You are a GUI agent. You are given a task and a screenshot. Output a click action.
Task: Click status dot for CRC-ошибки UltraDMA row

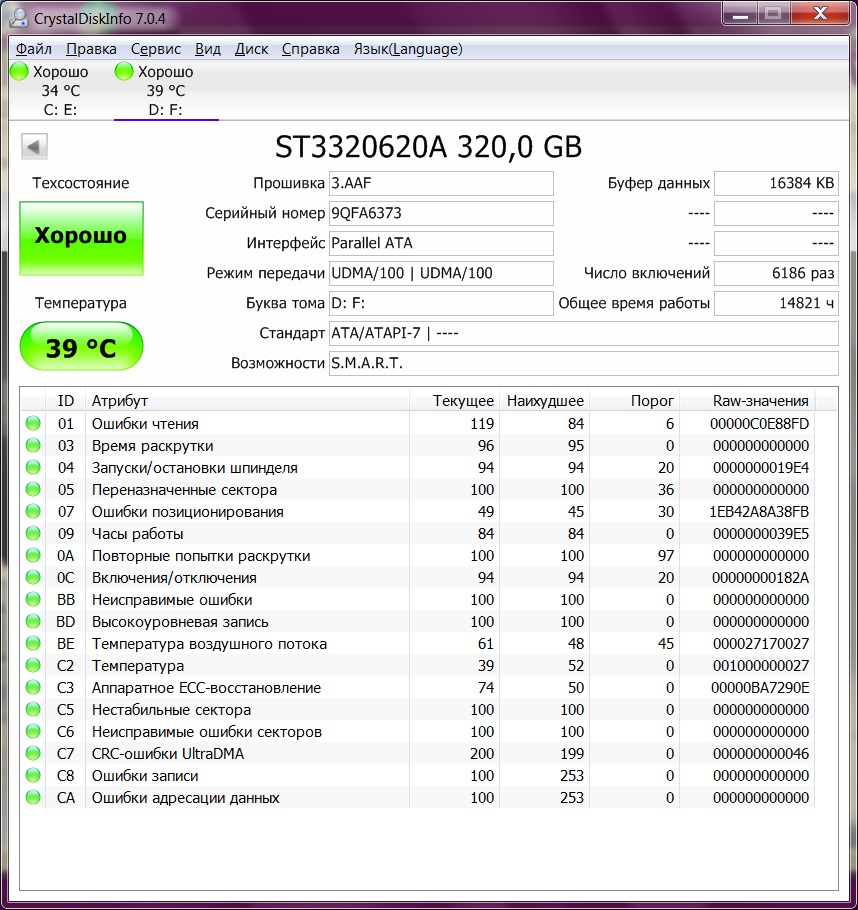tap(34, 754)
